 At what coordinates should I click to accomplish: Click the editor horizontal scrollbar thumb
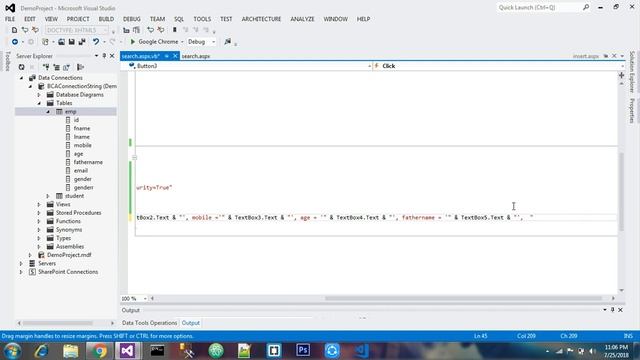463,298
